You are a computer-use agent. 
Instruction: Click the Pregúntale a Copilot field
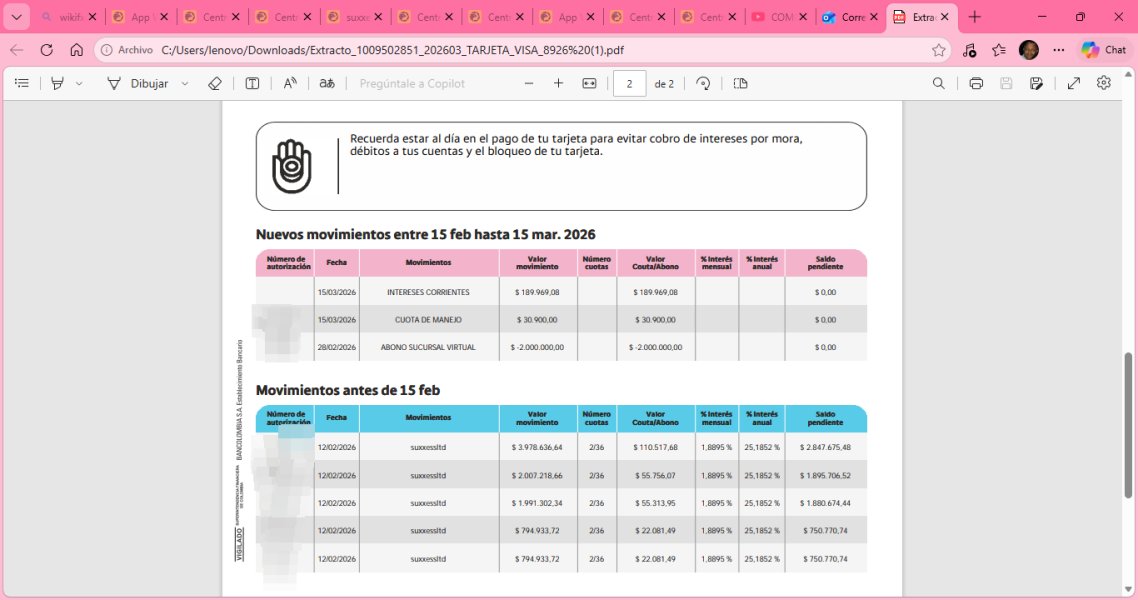(x=412, y=83)
